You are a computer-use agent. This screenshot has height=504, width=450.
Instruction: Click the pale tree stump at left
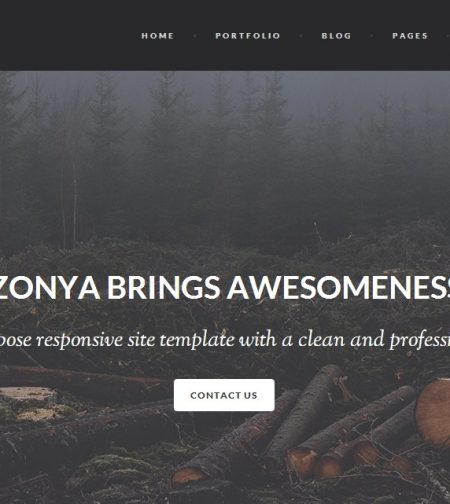29,404
